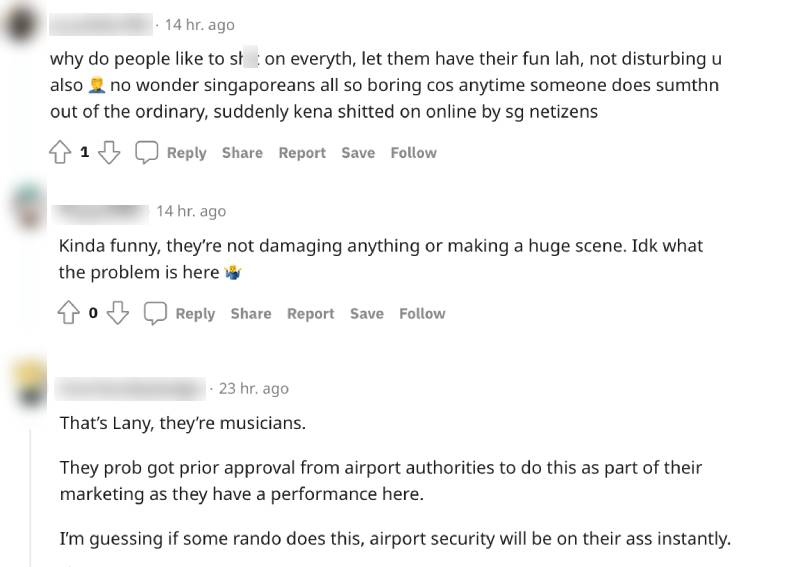Screen dimensions: 800x567
Task: Report the 'Kinda funny' comment
Action: click(x=311, y=313)
